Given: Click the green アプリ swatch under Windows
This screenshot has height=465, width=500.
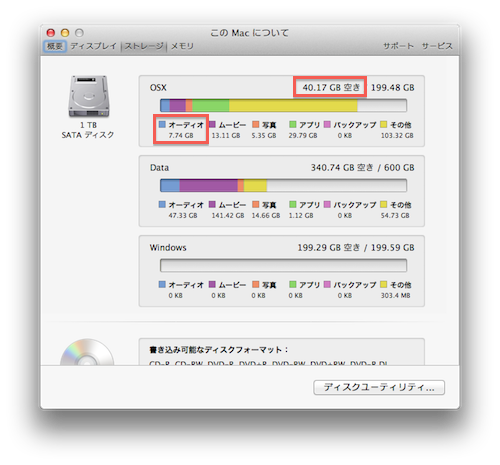Looking at the screenshot, I should (x=293, y=284).
